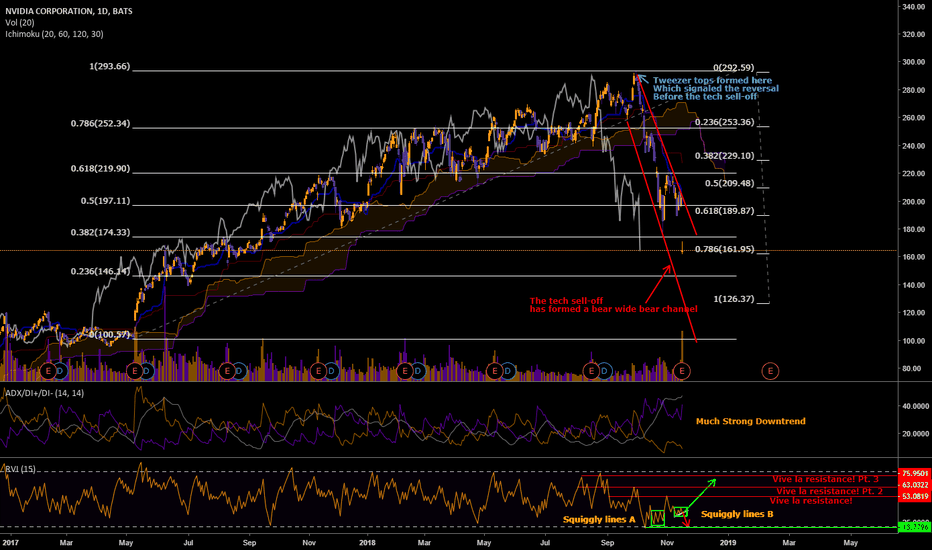
Task: Click the 340.00 price axis label
Action: [913, 7]
